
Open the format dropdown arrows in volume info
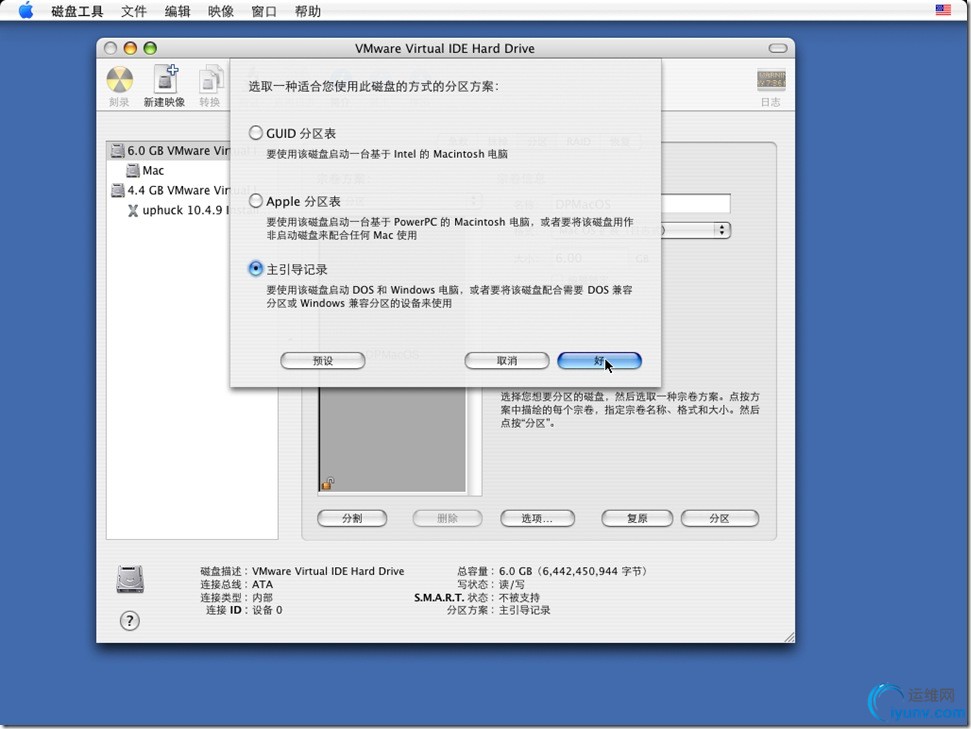click(x=721, y=230)
